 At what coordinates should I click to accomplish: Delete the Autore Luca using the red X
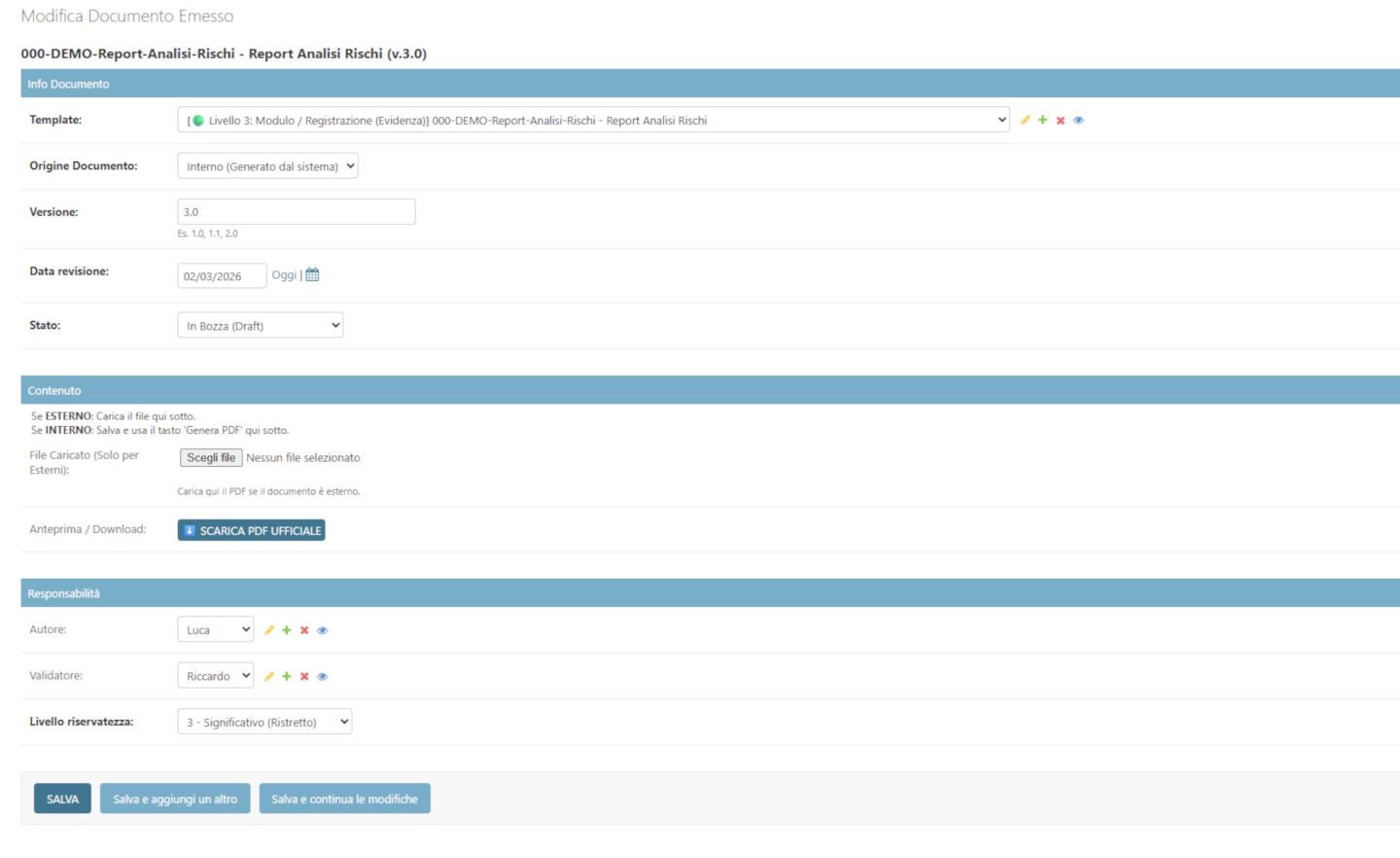304,629
